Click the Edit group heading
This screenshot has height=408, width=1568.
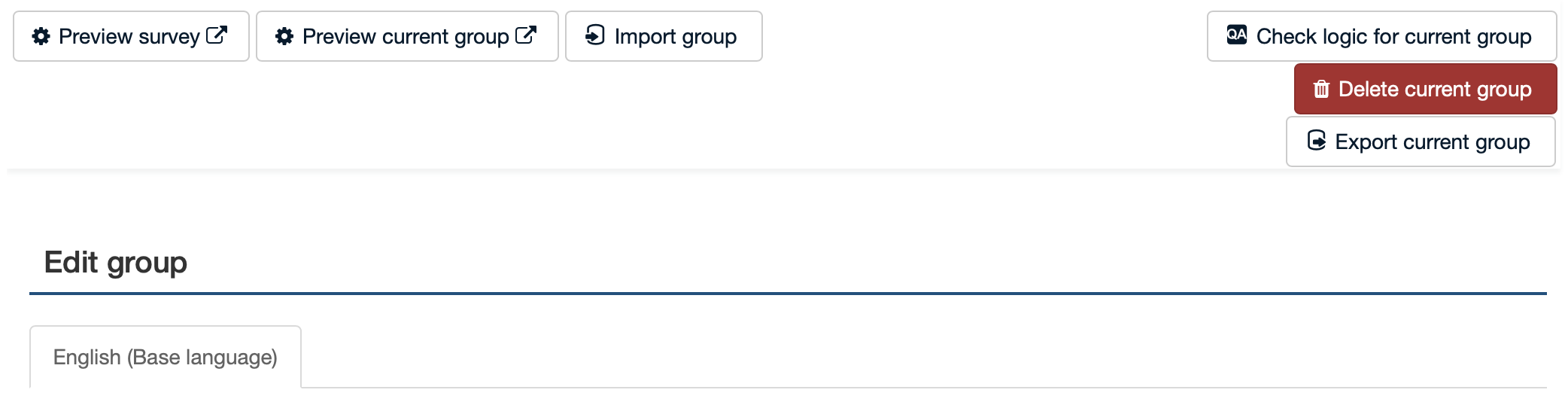pyautogui.click(x=116, y=263)
